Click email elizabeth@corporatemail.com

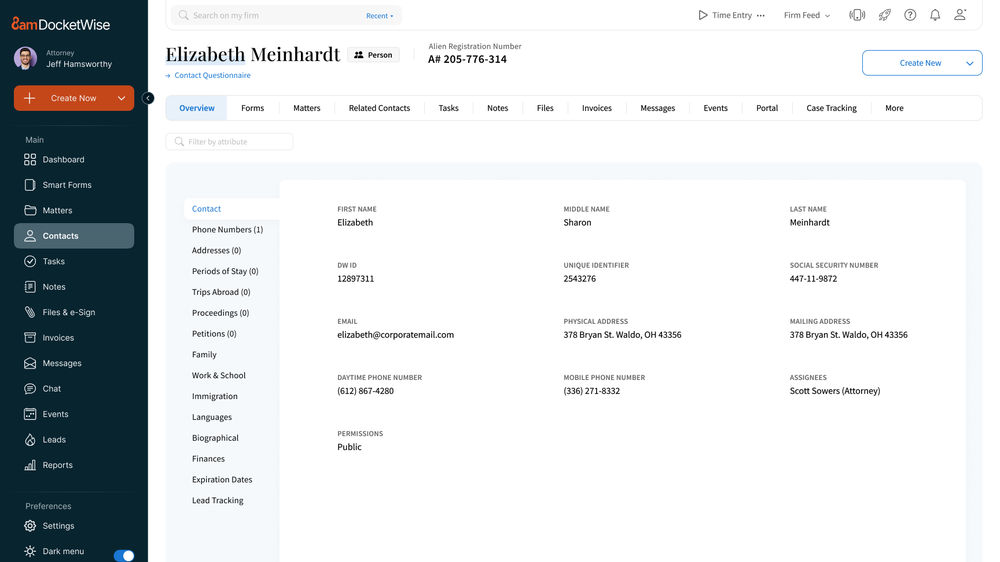pyautogui.click(x=395, y=335)
